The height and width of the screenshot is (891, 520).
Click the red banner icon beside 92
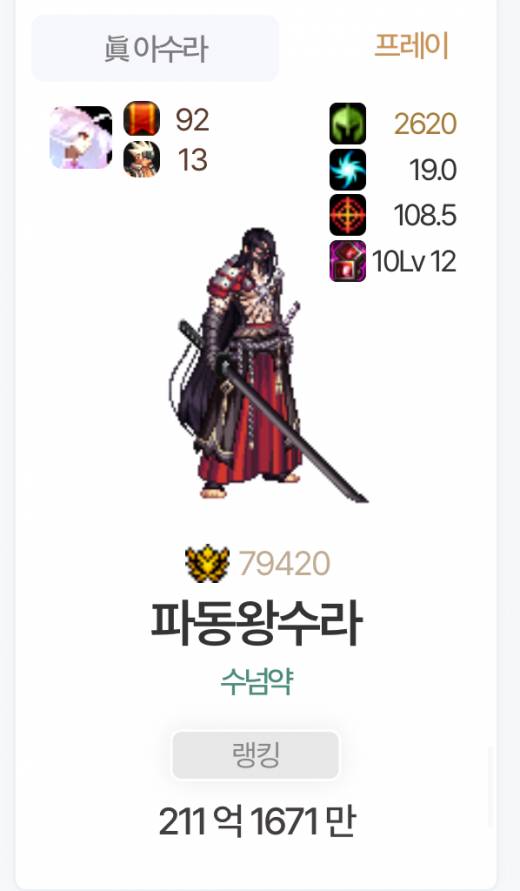(142, 119)
